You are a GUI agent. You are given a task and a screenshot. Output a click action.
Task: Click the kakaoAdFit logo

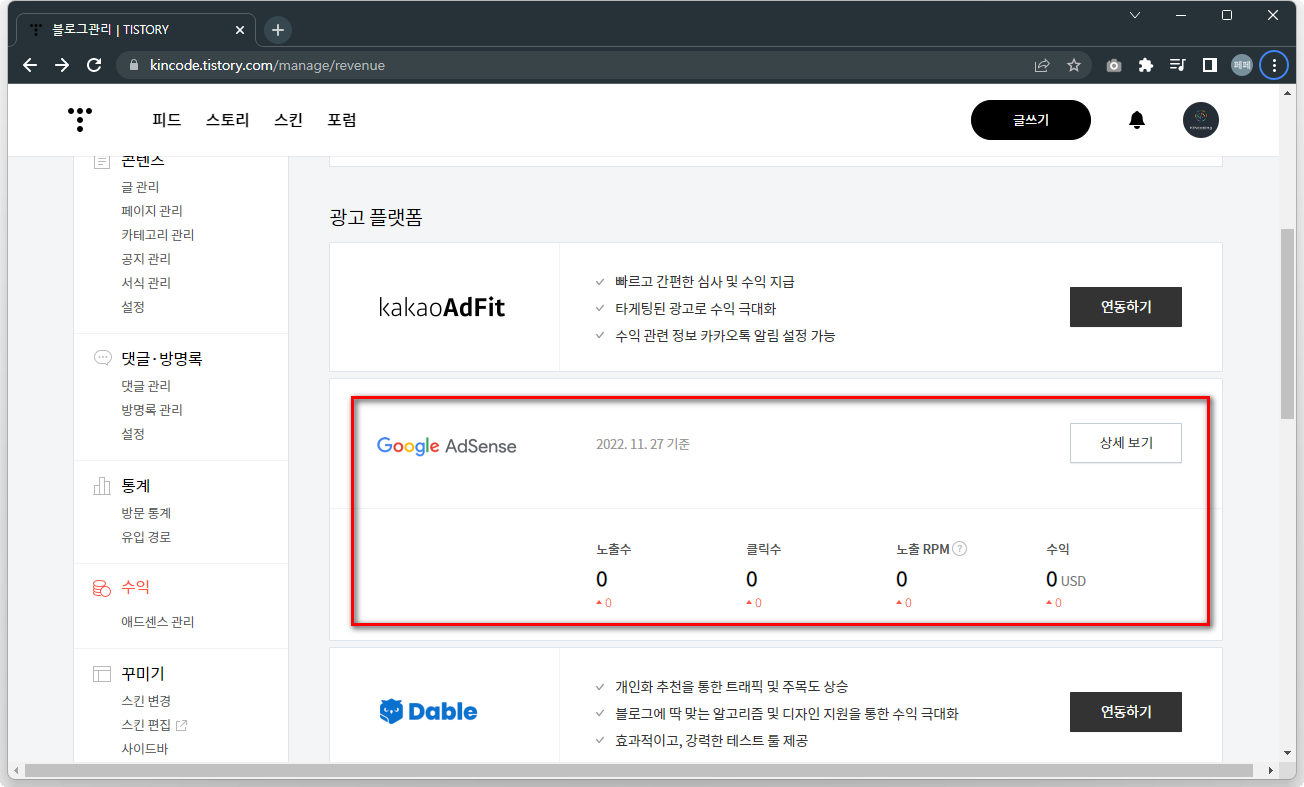pyautogui.click(x=442, y=307)
